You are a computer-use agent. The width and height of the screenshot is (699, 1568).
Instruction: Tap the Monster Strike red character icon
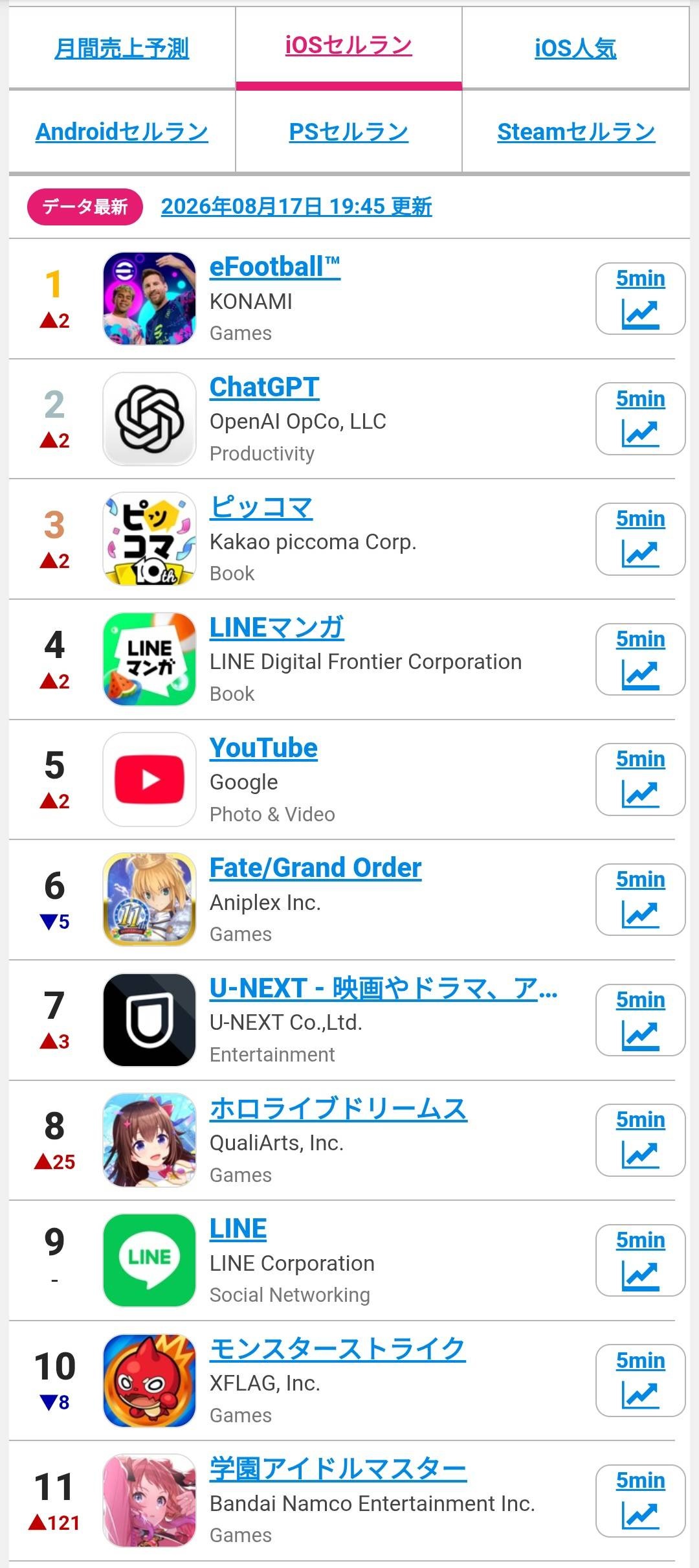coord(150,1381)
